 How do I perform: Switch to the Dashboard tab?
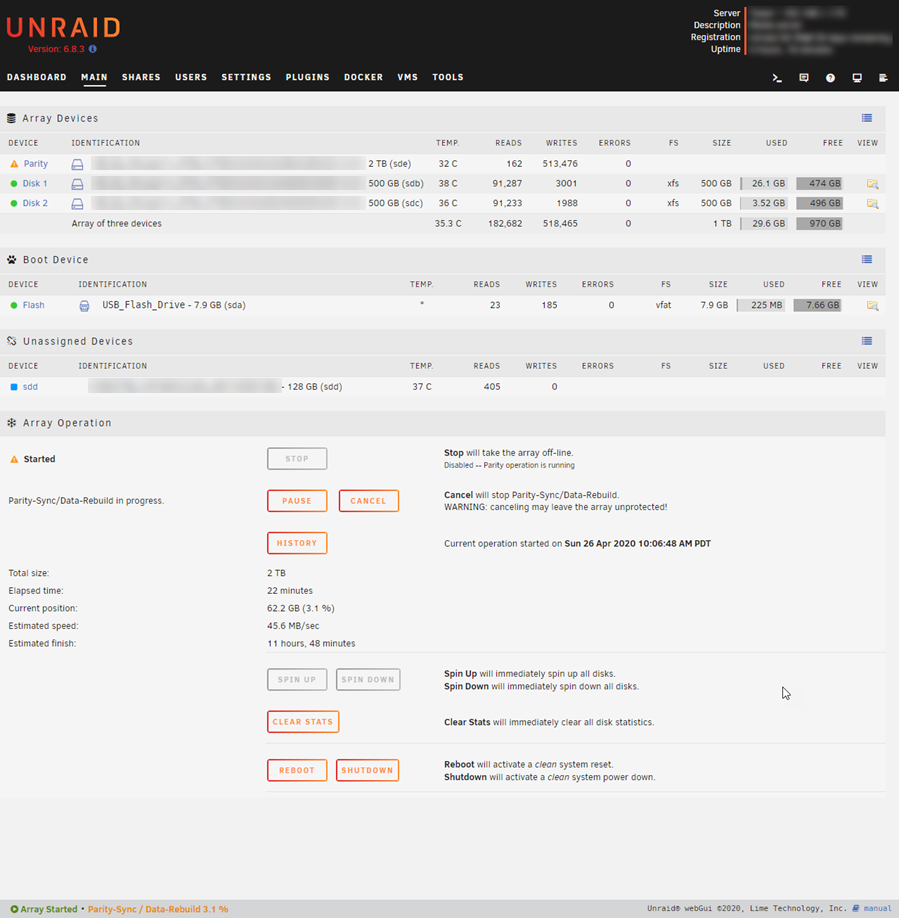coord(37,77)
